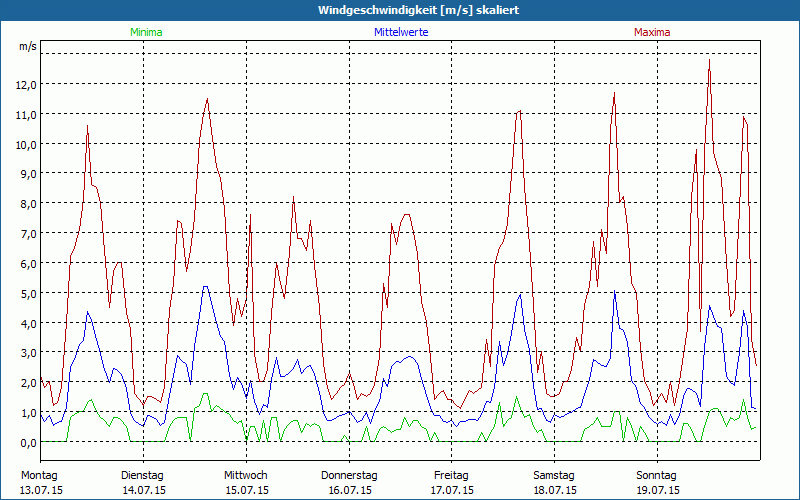Click the 9,0 value on the y-axis
This screenshot has height=500, width=800.
coord(28,174)
